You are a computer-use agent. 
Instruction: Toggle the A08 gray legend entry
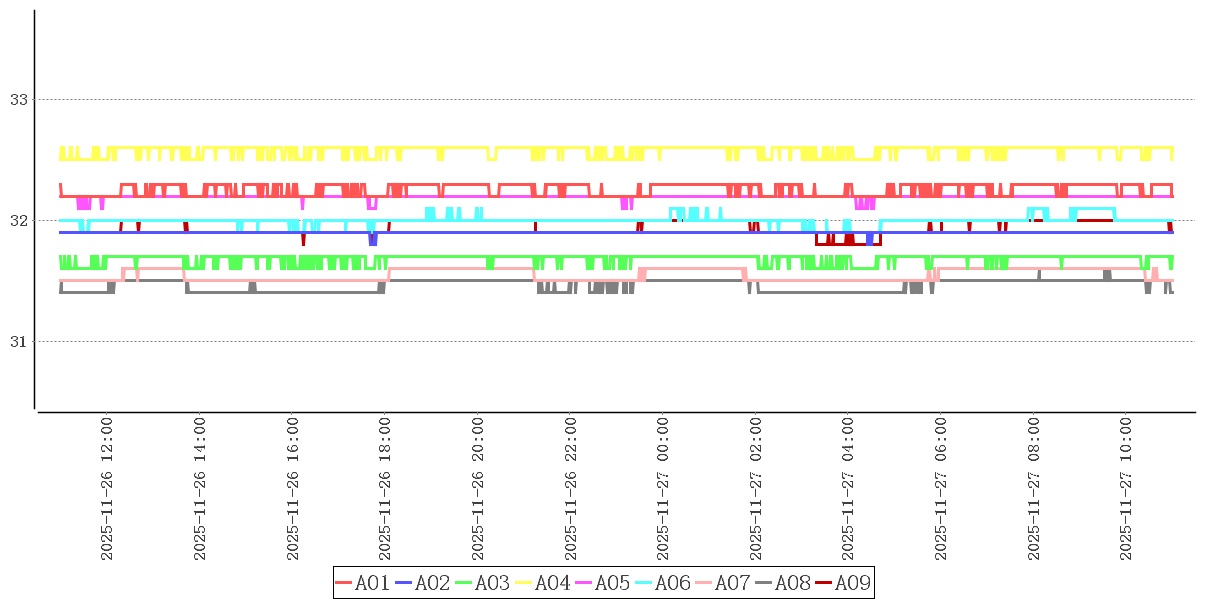tap(782, 583)
